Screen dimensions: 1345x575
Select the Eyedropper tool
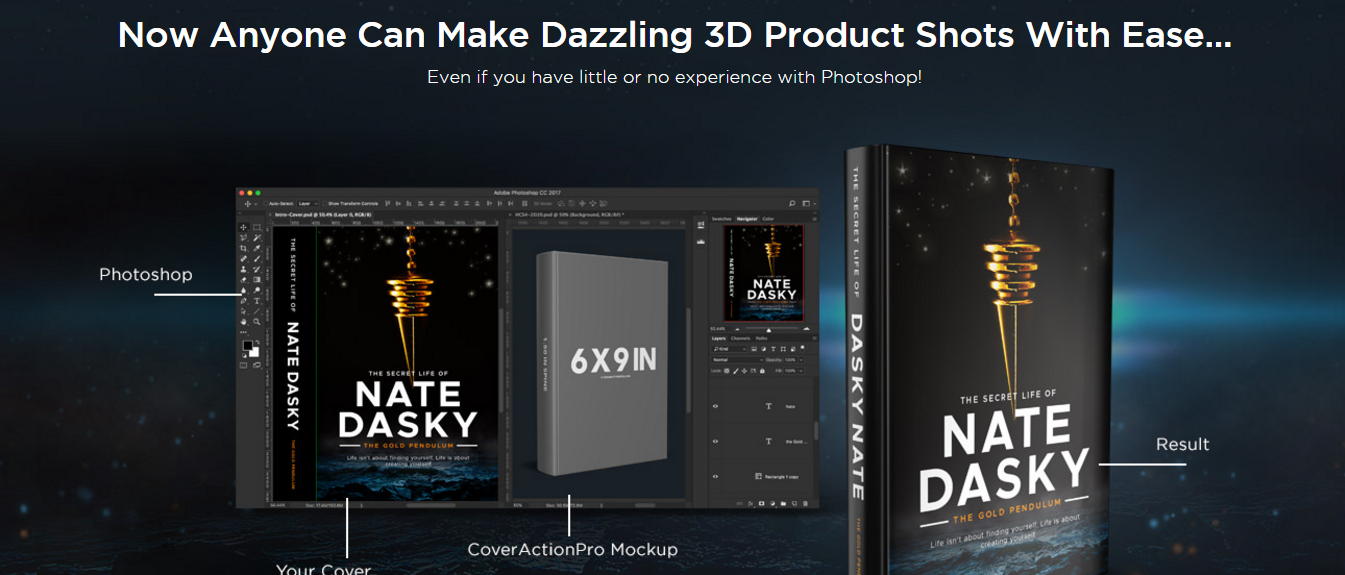point(257,249)
